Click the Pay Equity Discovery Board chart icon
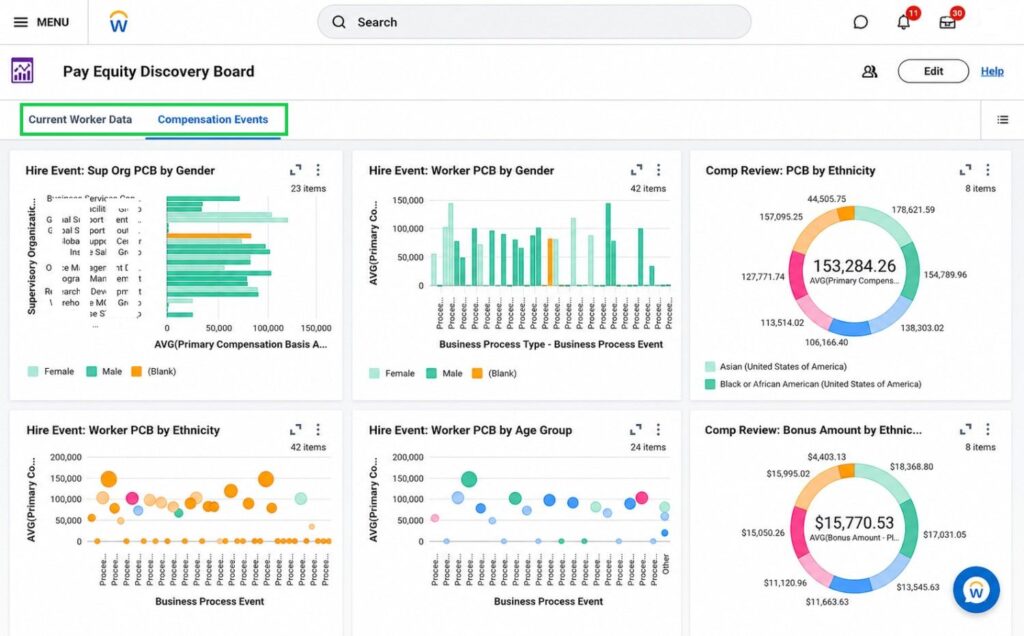The height and width of the screenshot is (636, 1024). [22, 71]
